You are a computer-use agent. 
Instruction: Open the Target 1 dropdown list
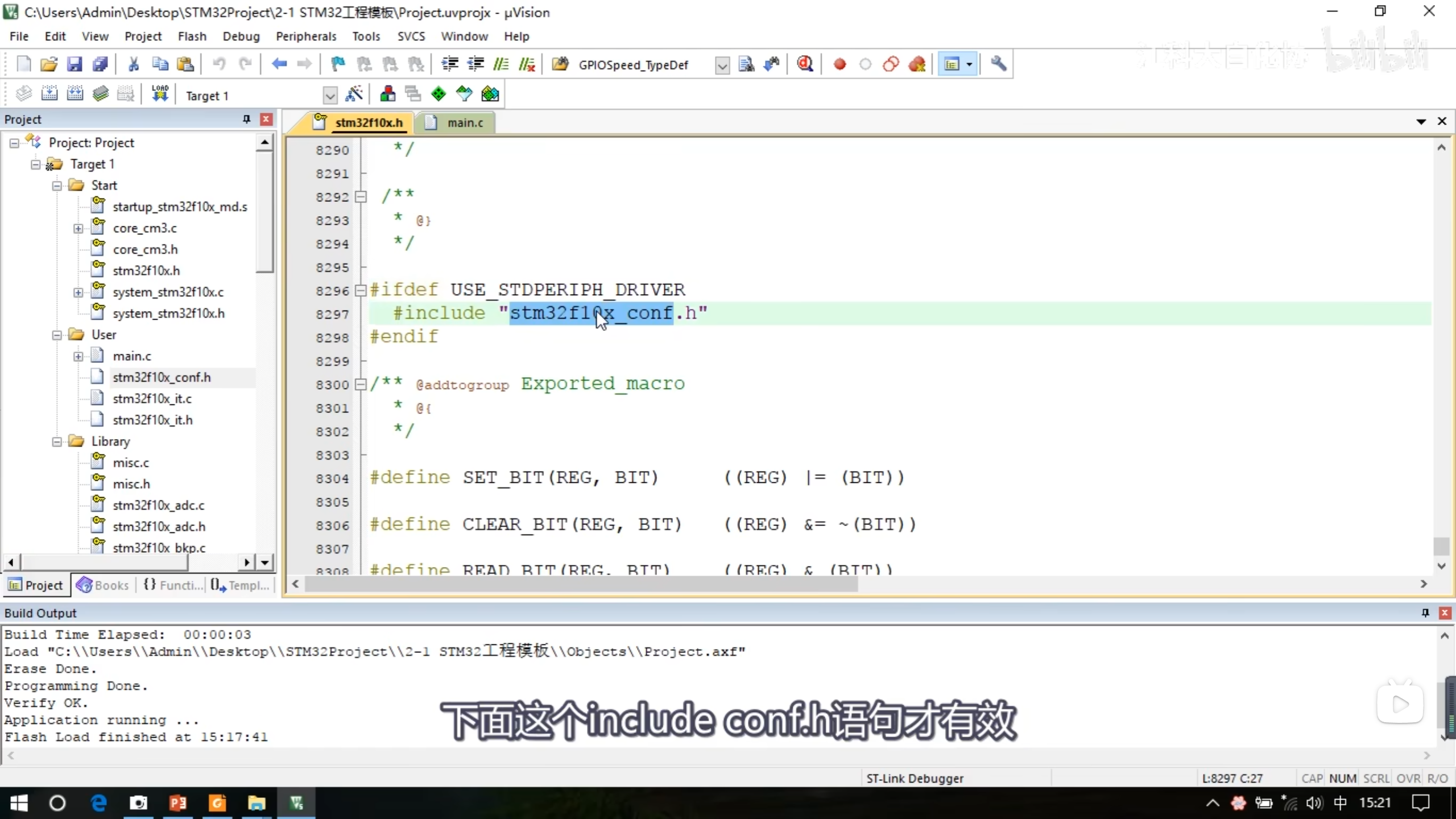(x=329, y=96)
